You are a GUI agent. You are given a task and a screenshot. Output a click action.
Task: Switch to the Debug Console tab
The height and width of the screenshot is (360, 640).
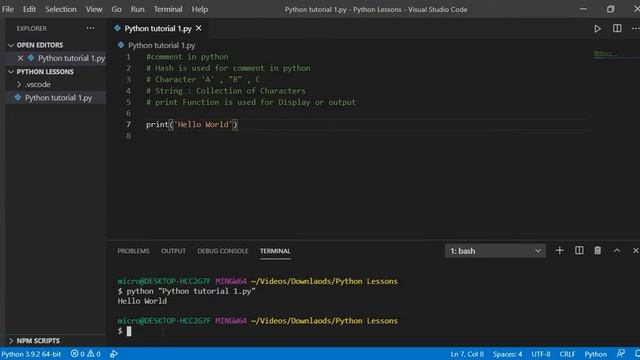[x=222, y=251]
